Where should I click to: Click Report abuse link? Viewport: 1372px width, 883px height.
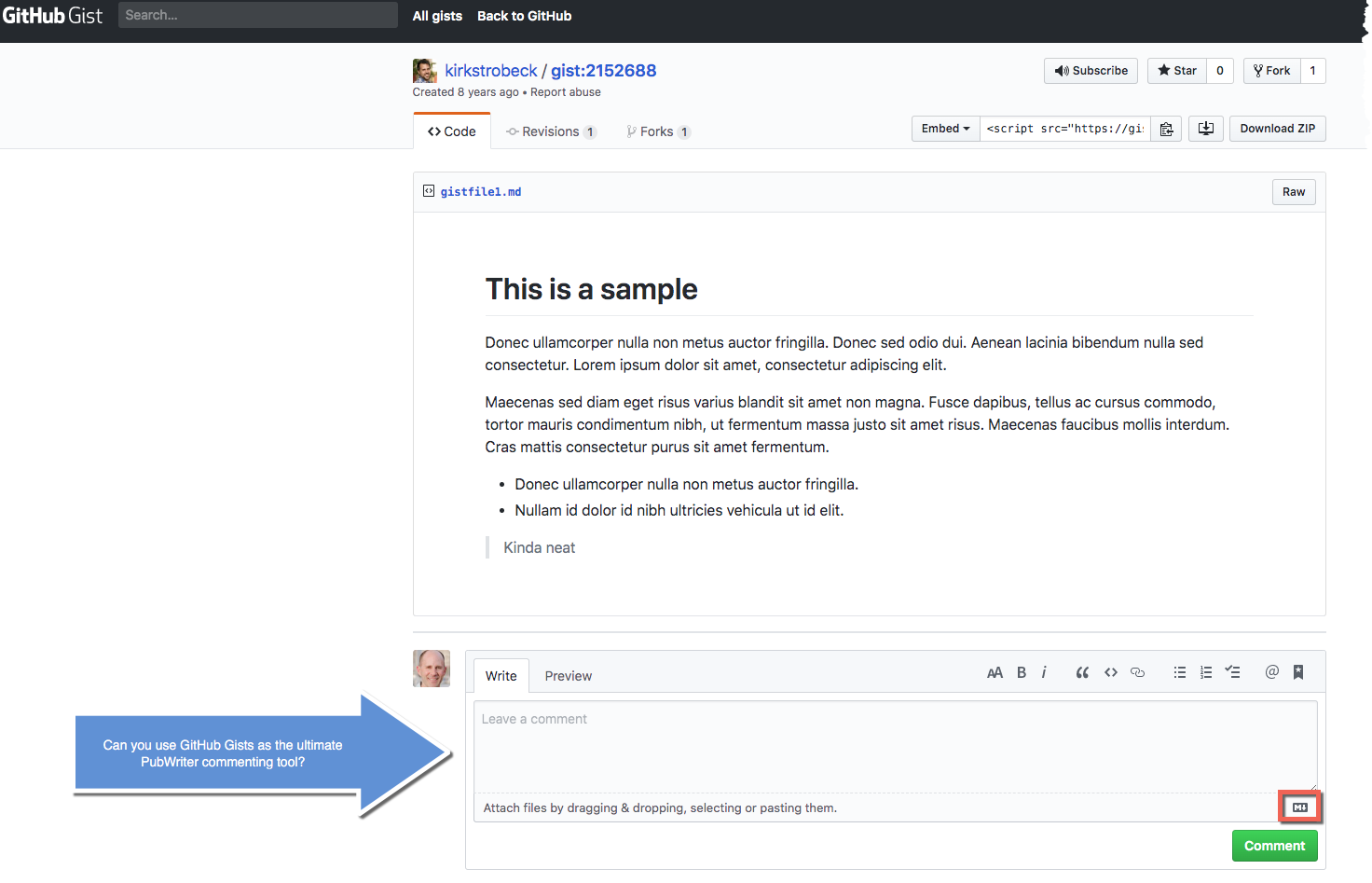point(566,92)
